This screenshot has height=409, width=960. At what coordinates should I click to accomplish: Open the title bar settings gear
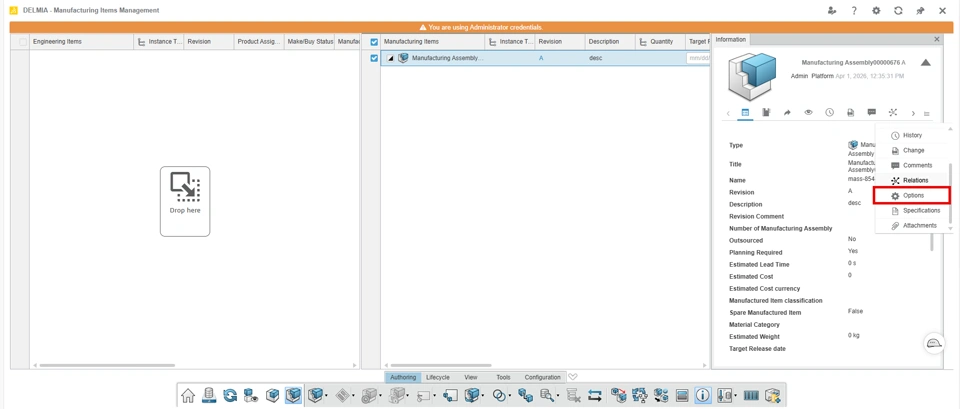coord(876,10)
